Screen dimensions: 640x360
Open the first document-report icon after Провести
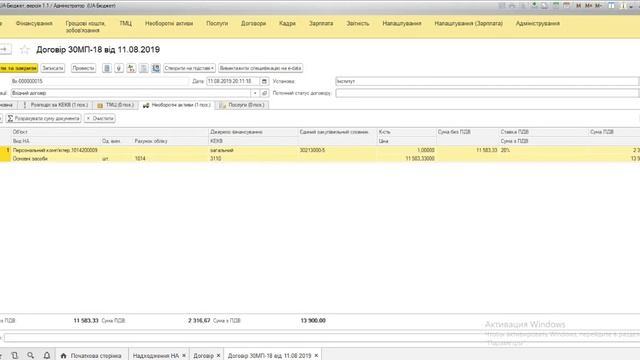coord(107,68)
